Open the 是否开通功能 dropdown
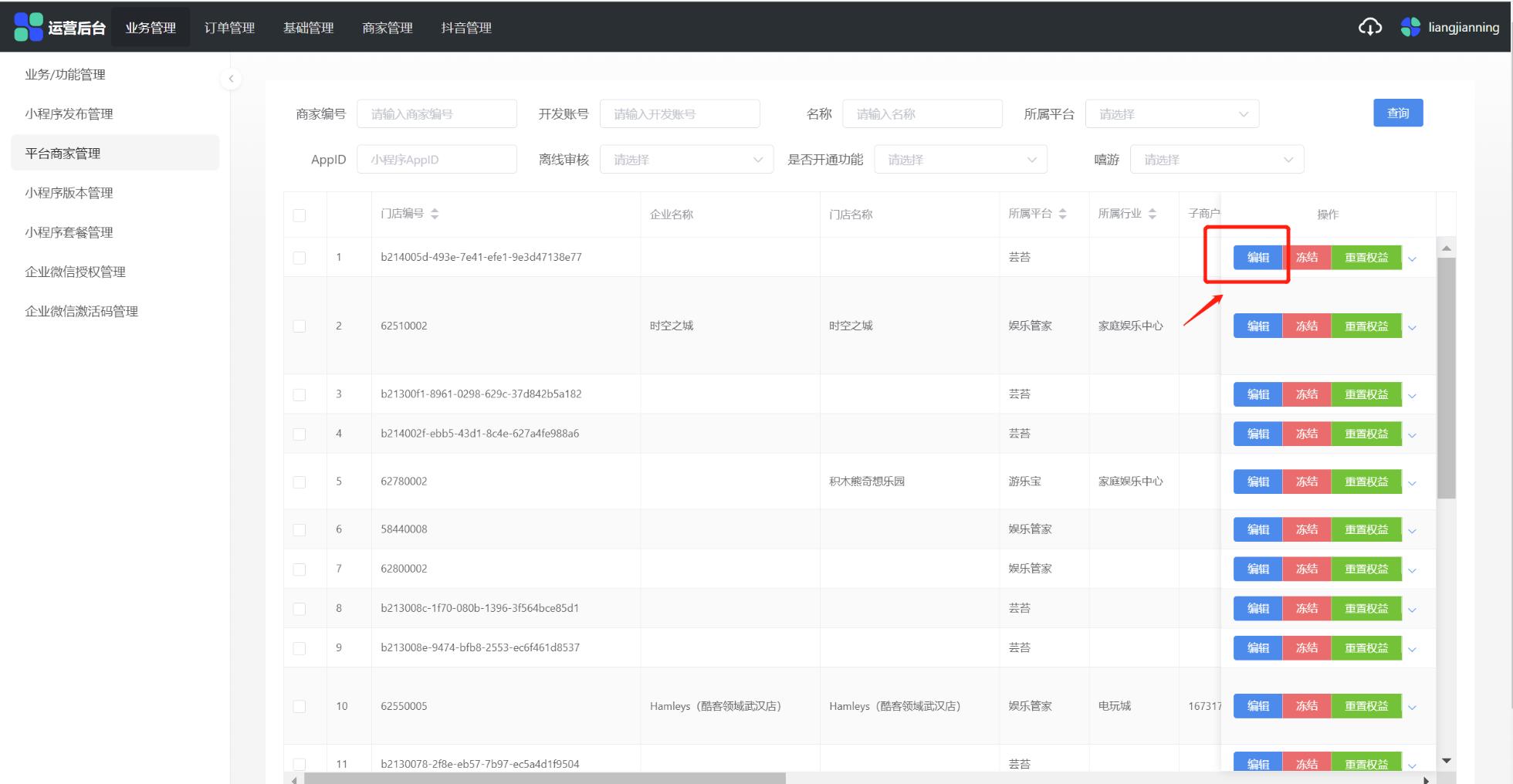 (960, 160)
